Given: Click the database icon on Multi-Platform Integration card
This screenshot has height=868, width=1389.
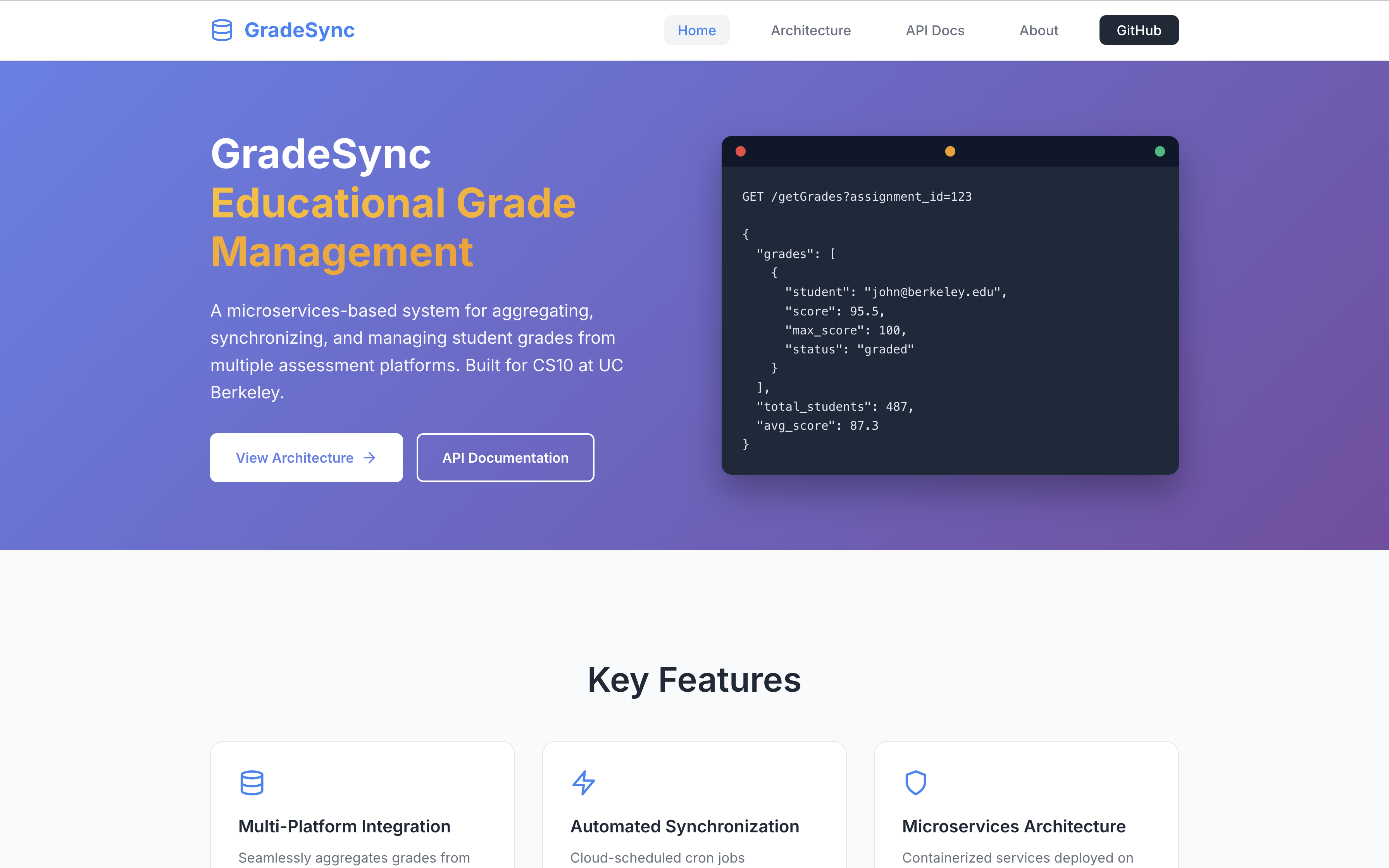Looking at the screenshot, I should point(252,782).
